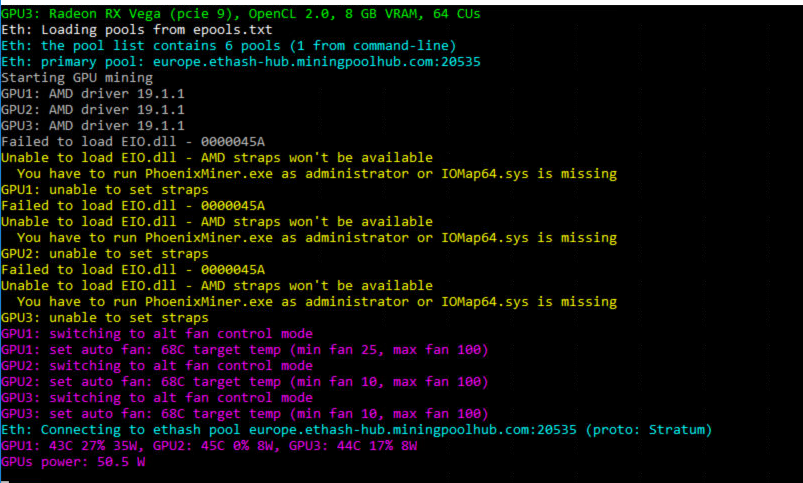
Task: Click the 'GPU3: unable to set straps' line
Action: pos(105,318)
